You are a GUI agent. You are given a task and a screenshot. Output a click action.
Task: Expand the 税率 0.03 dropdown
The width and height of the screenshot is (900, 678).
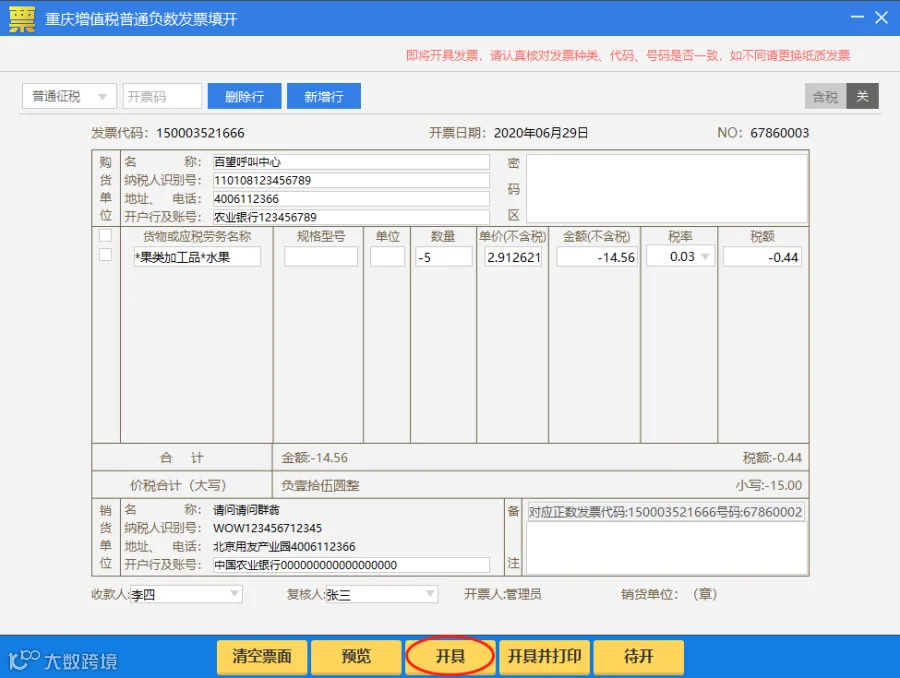(x=705, y=256)
